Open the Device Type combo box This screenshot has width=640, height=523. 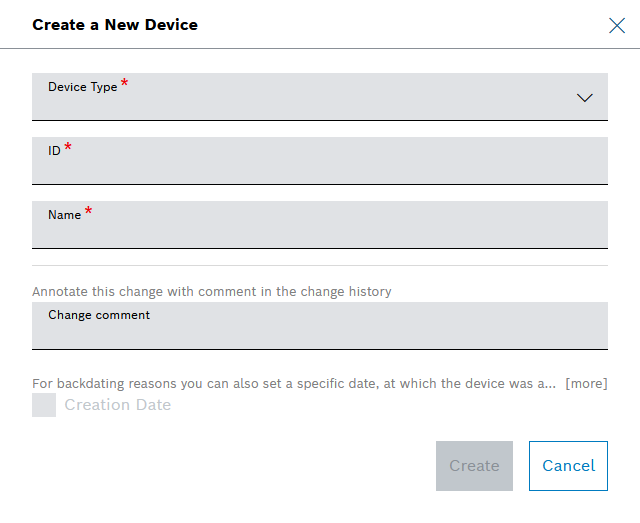[x=300, y=98]
